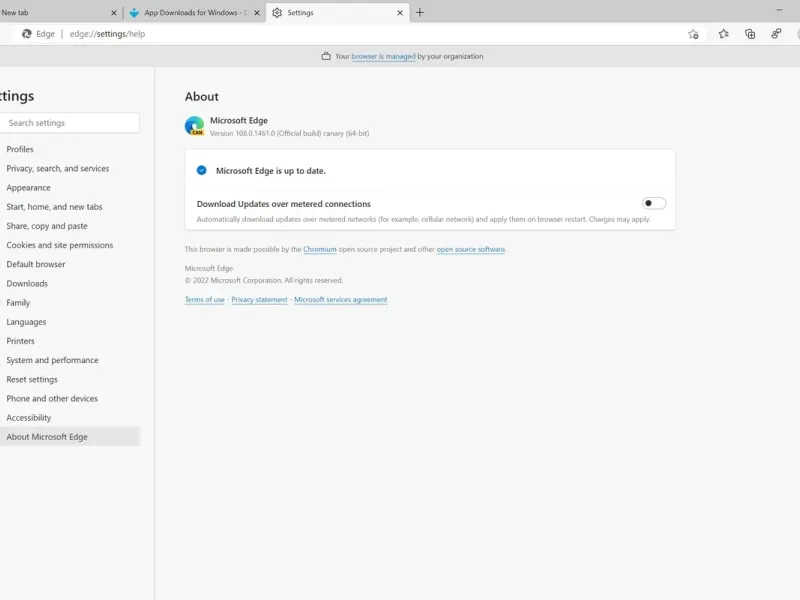Click the browser essentials icon at the toolbar's right end
This screenshot has height=600, width=800.
click(776, 34)
